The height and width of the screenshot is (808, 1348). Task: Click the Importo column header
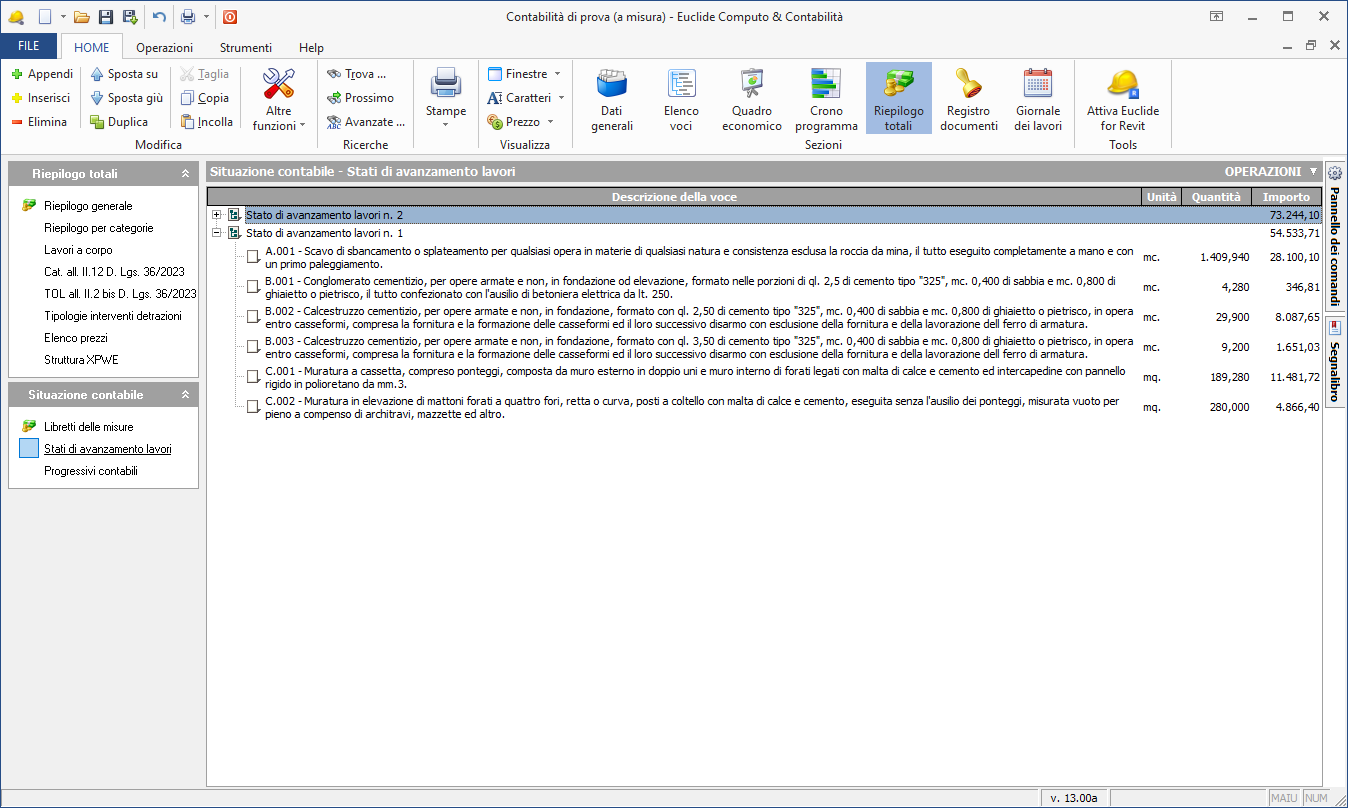(1286, 197)
